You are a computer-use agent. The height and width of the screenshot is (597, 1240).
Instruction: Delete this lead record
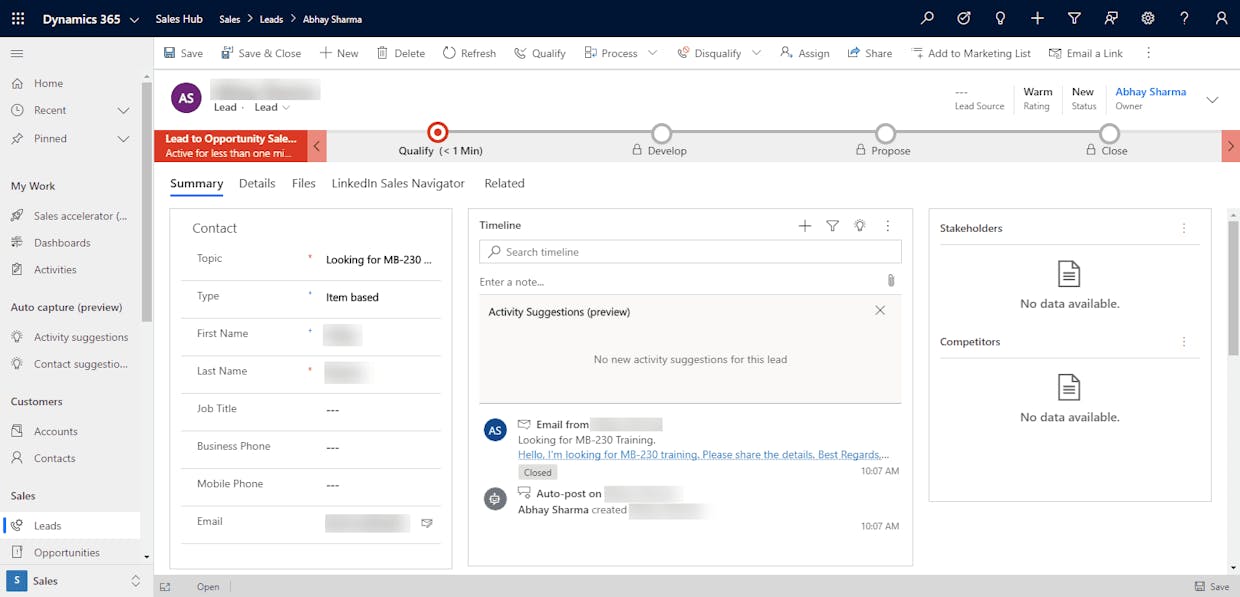click(x=401, y=53)
